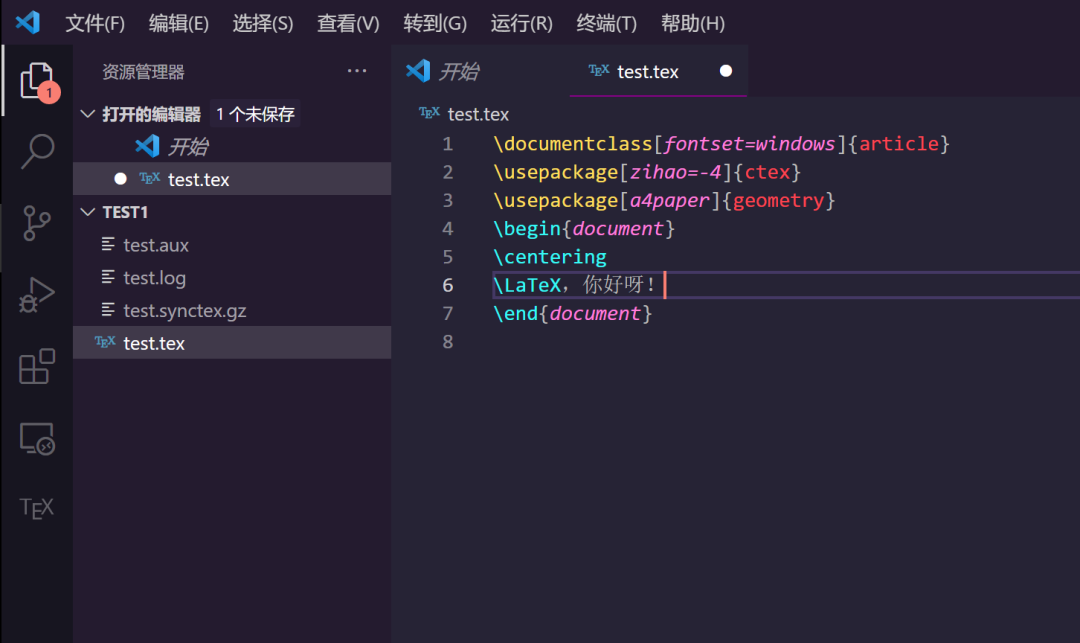The width and height of the screenshot is (1080, 643).
Task: Open the Search view icon
Action: tap(37, 151)
